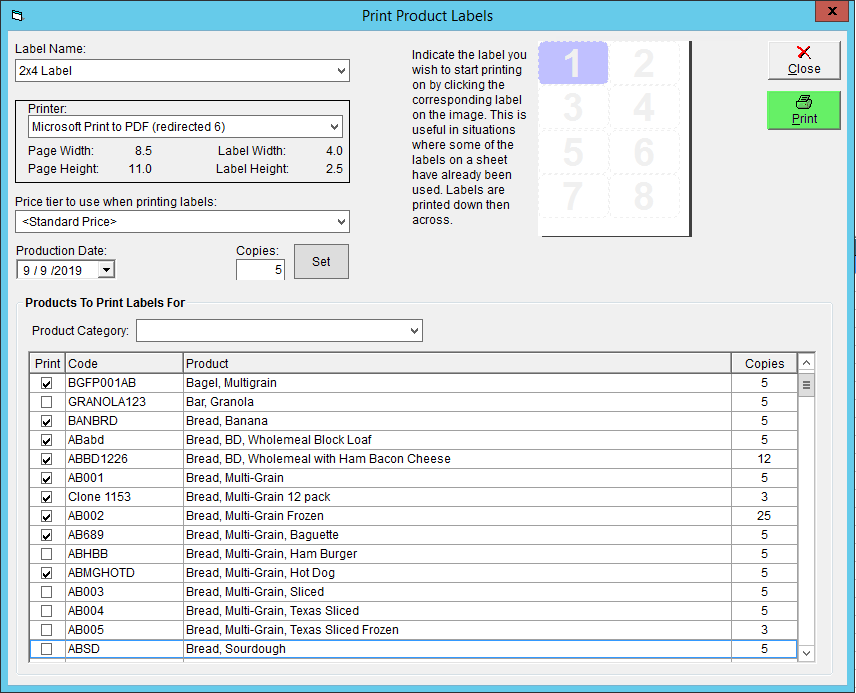Viewport: 856px width, 693px height.
Task: Click the code cell ABMGHOTD
Action: coord(124,573)
